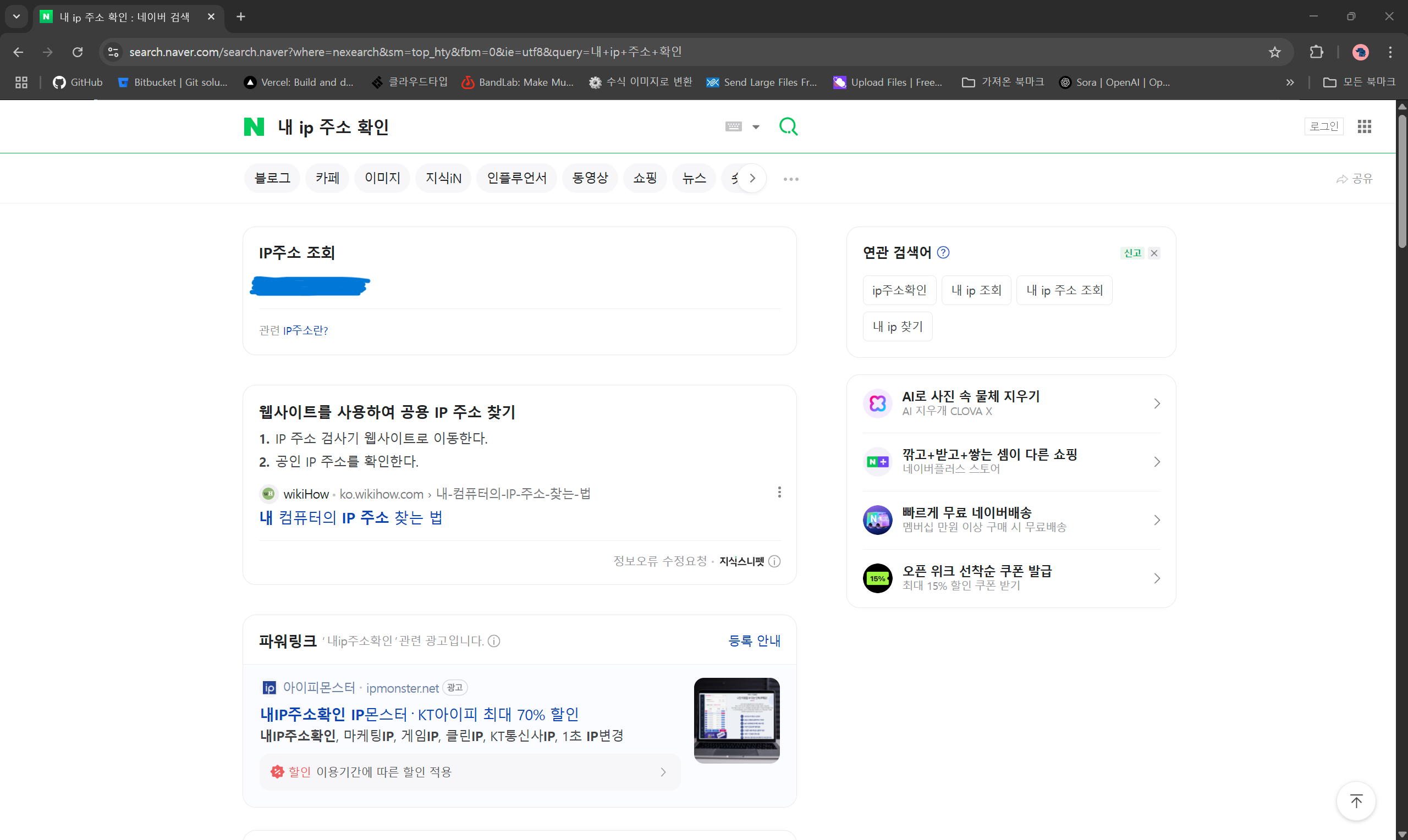The height and width of the screenshot is (840, 1408).
Task: Open 내IP주소확인 IP몬스터 ad headline
Action: click(x=419, y=714)
